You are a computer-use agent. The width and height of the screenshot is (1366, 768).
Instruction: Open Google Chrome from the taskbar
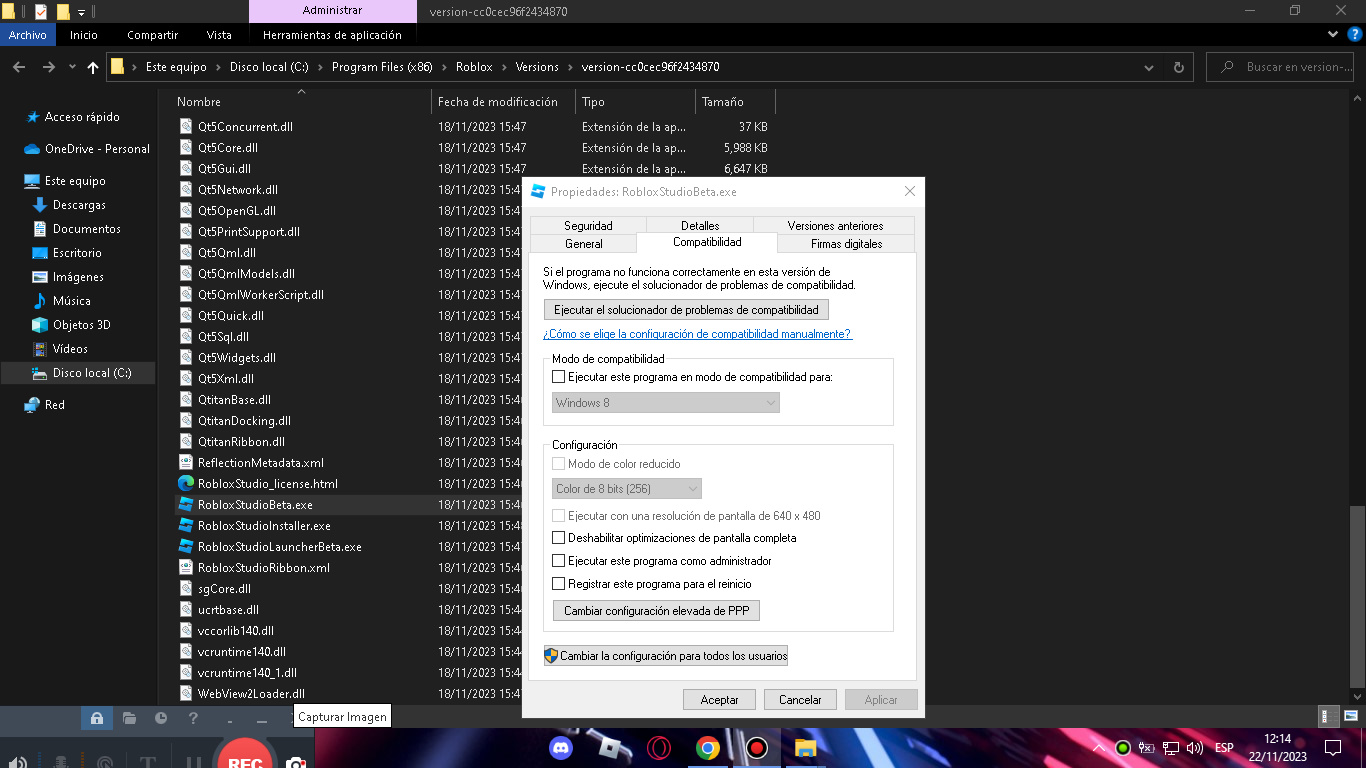(x=708, y=747)
